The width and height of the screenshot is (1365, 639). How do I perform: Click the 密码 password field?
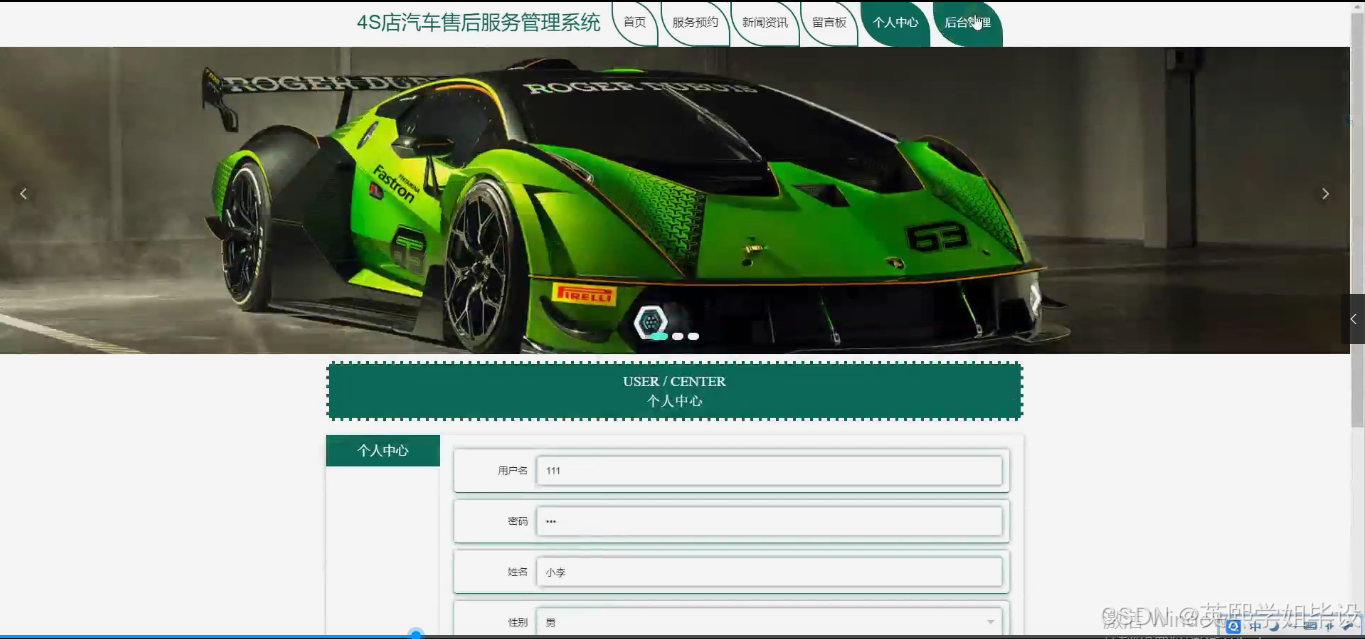[x=769, y=521]
